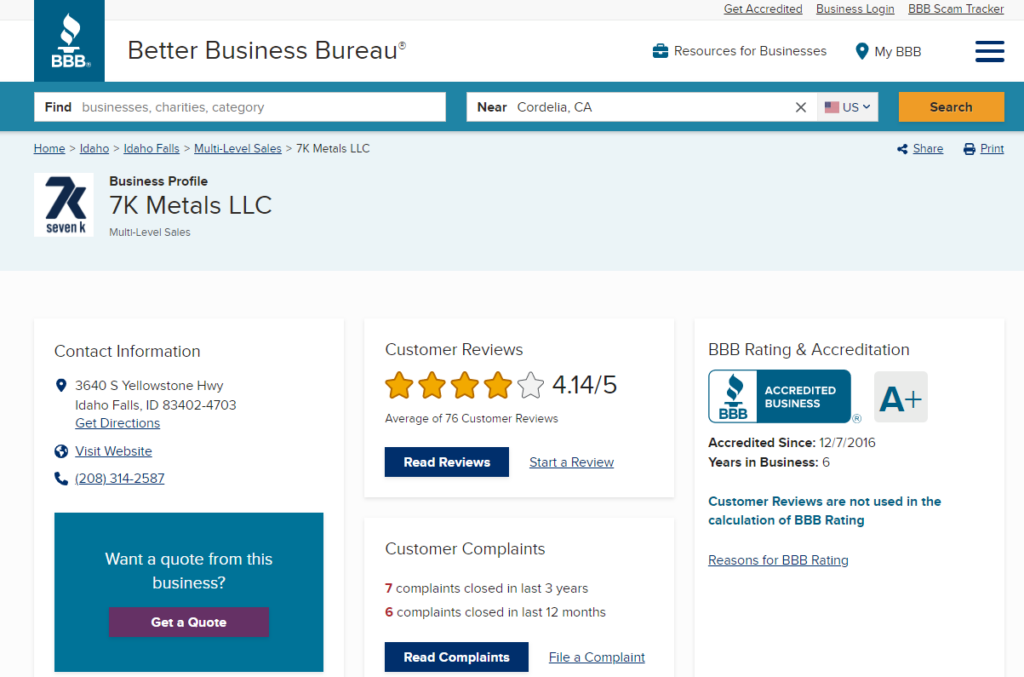Click the orange Search button
Viewport: 1024px width, 677px height.
click(951, 107)
